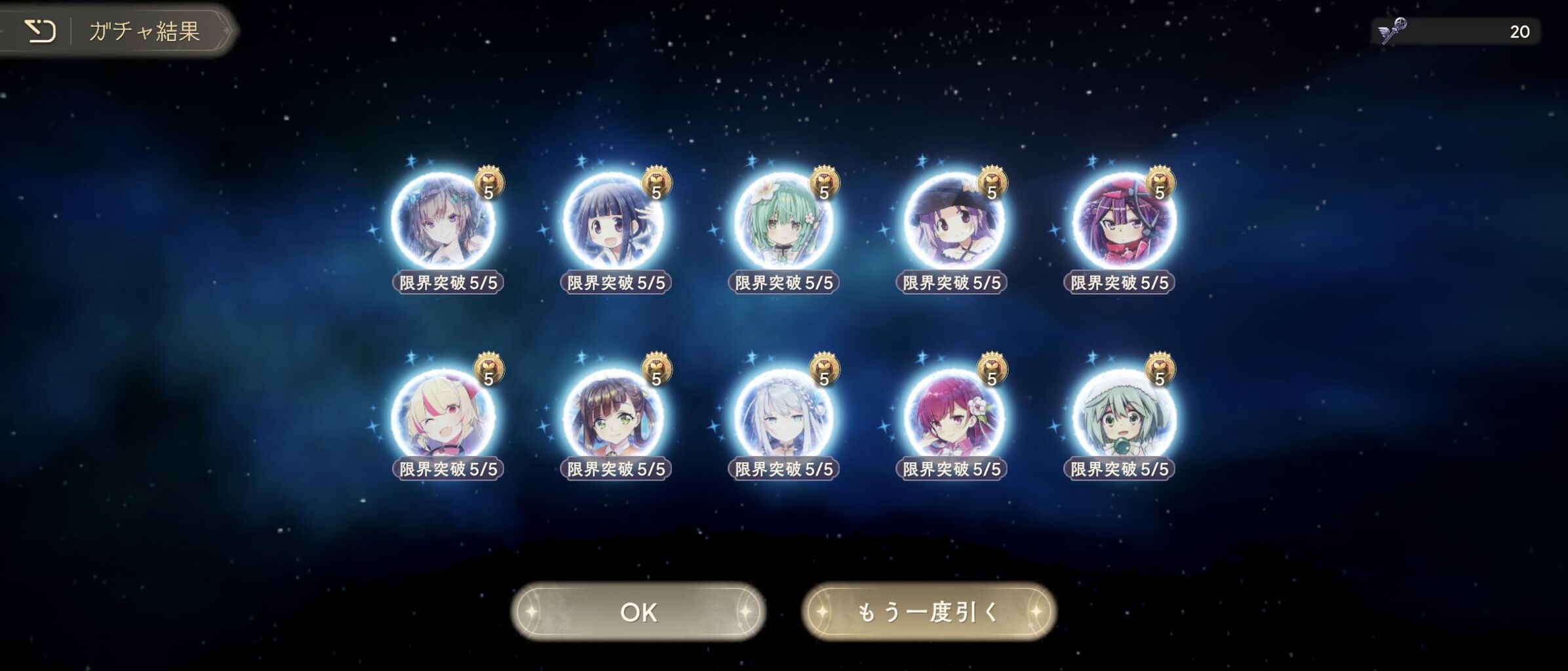Viewport: 1568px width, 671px height.
Task: Click もう一度引く to pull again
Action: point(928,611)
